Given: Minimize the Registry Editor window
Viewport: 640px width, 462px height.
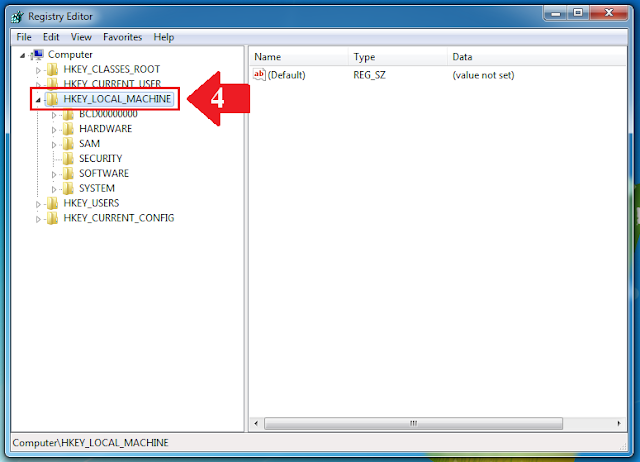Looking at the screenshot, I should pos(556,13).
